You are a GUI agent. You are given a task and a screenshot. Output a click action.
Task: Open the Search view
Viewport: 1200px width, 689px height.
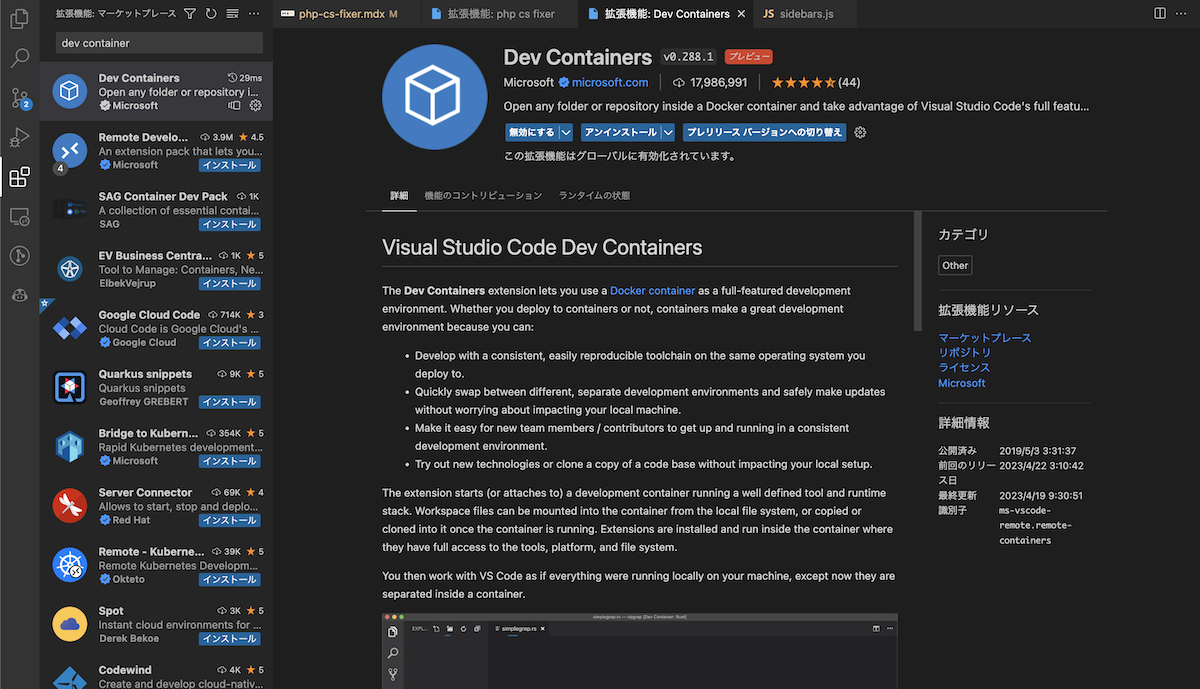point(20,58)
